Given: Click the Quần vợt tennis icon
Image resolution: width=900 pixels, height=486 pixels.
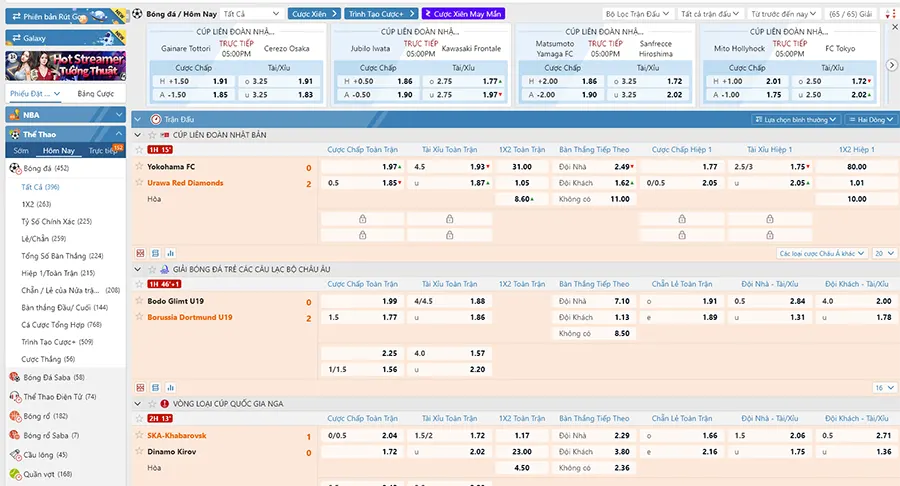Looking at the screenshot, I should click(x=15, y=475).
